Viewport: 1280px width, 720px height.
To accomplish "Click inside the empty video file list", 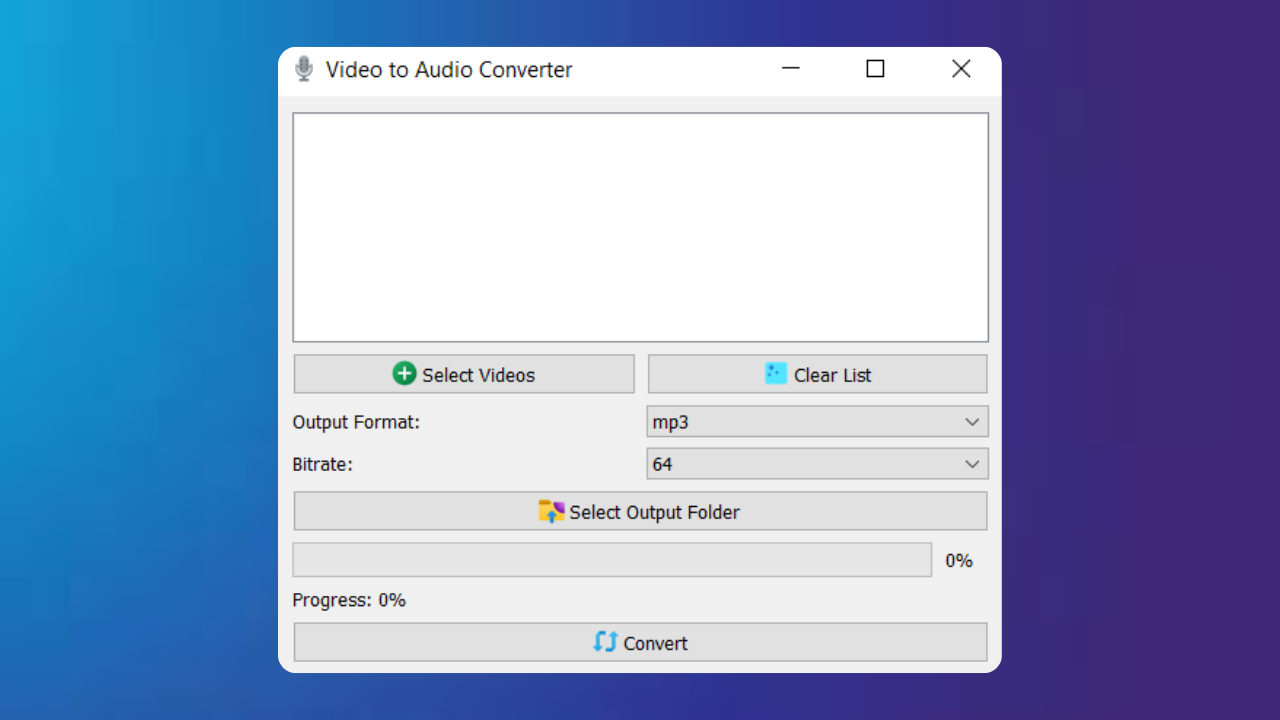I will click(x=640, y=227).
